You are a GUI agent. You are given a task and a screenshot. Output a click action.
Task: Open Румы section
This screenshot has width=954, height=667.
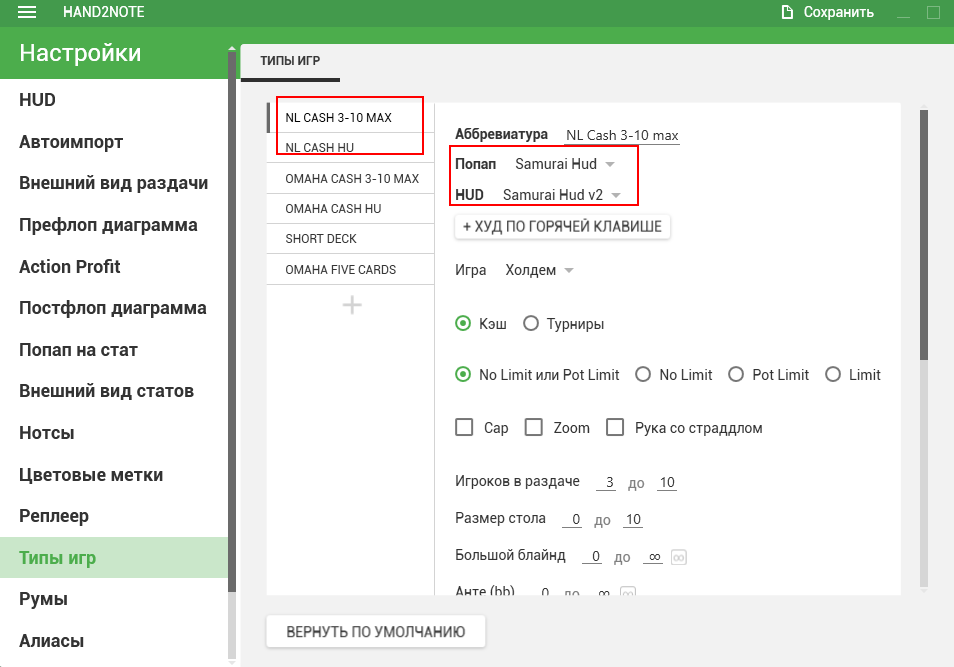pyautogui.click(x=114, y=599)
